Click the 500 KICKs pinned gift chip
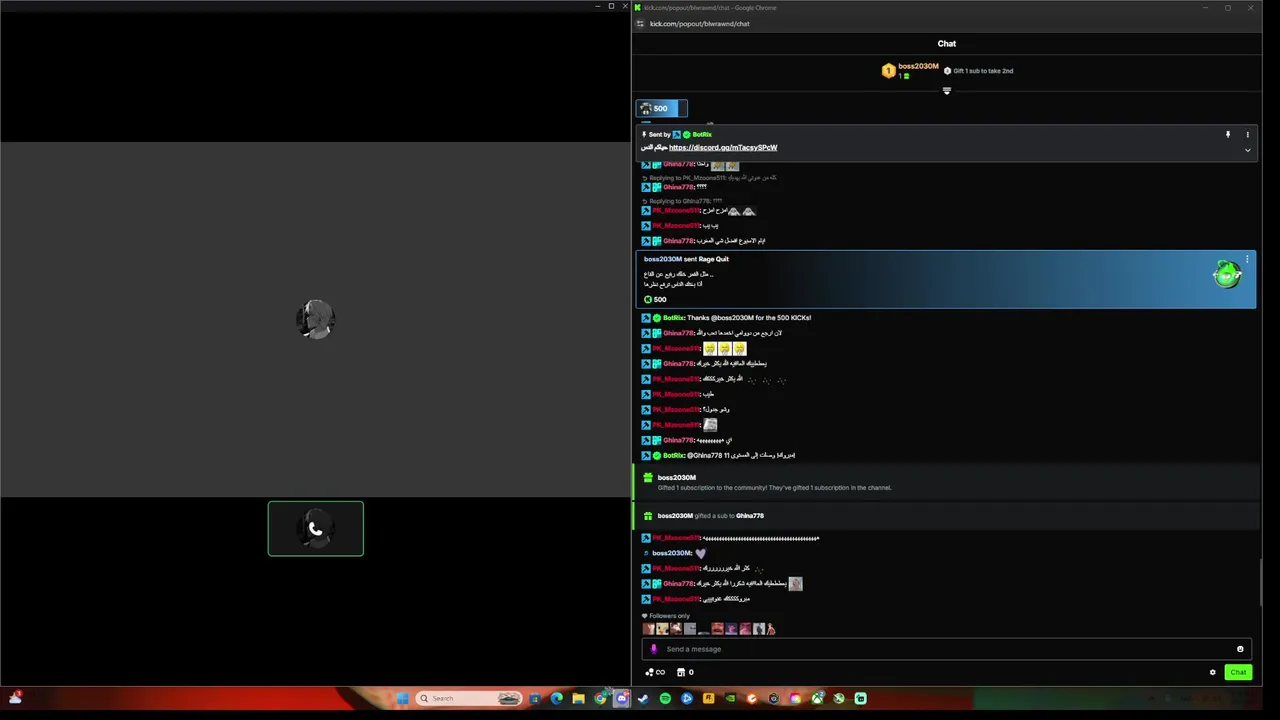 click(x=661, y=108)
